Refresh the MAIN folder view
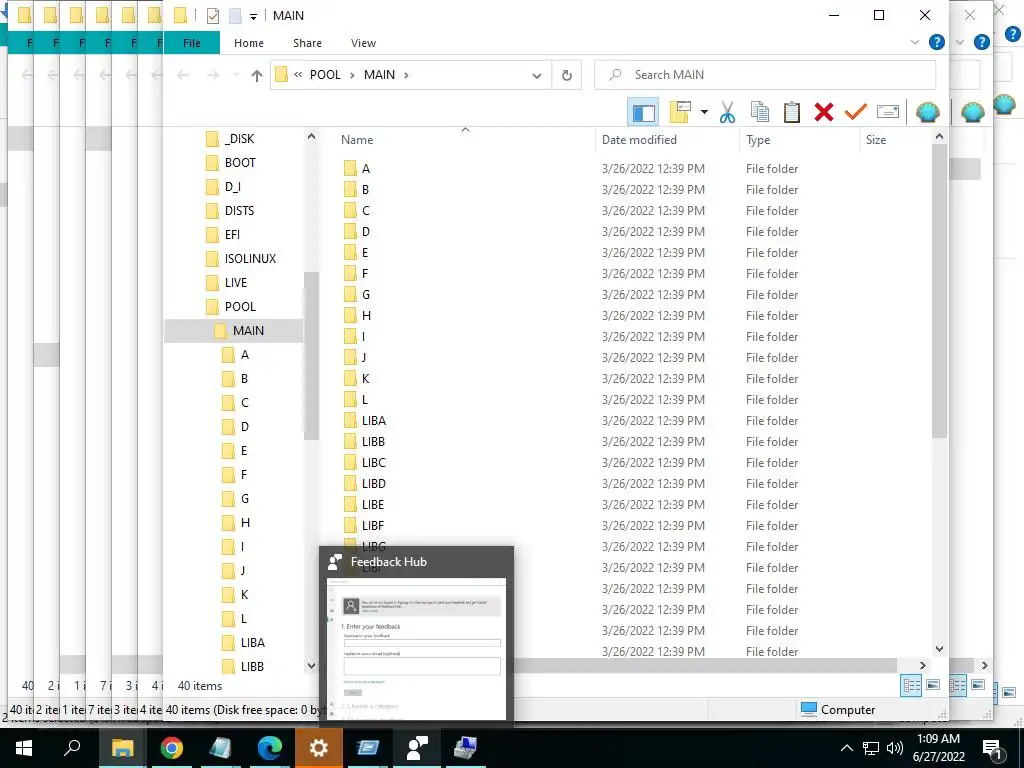Image resolution: width=1024 pixels, height=768 pixels. click(567, 75)
